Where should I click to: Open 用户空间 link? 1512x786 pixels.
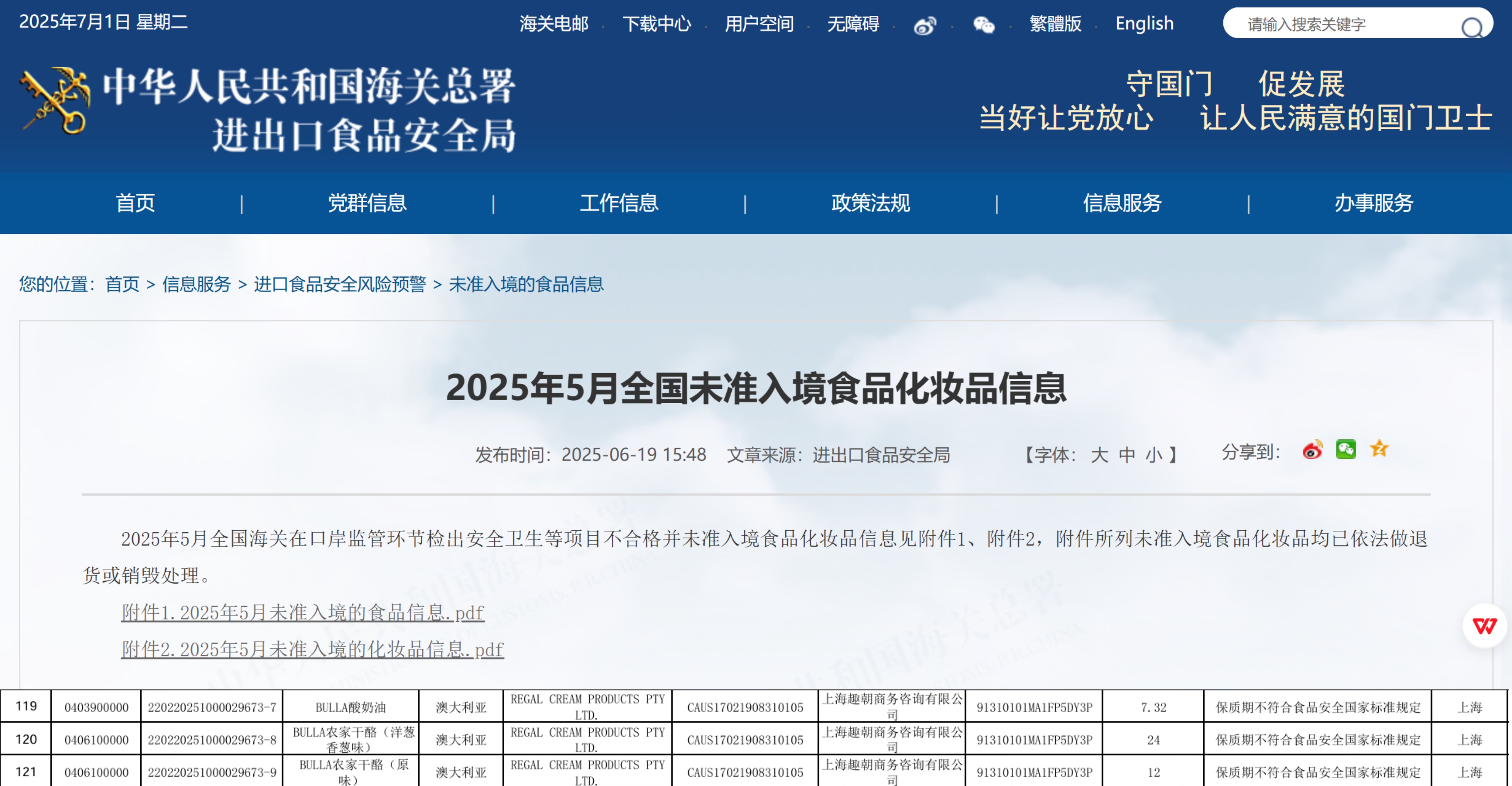click(759, 24)
